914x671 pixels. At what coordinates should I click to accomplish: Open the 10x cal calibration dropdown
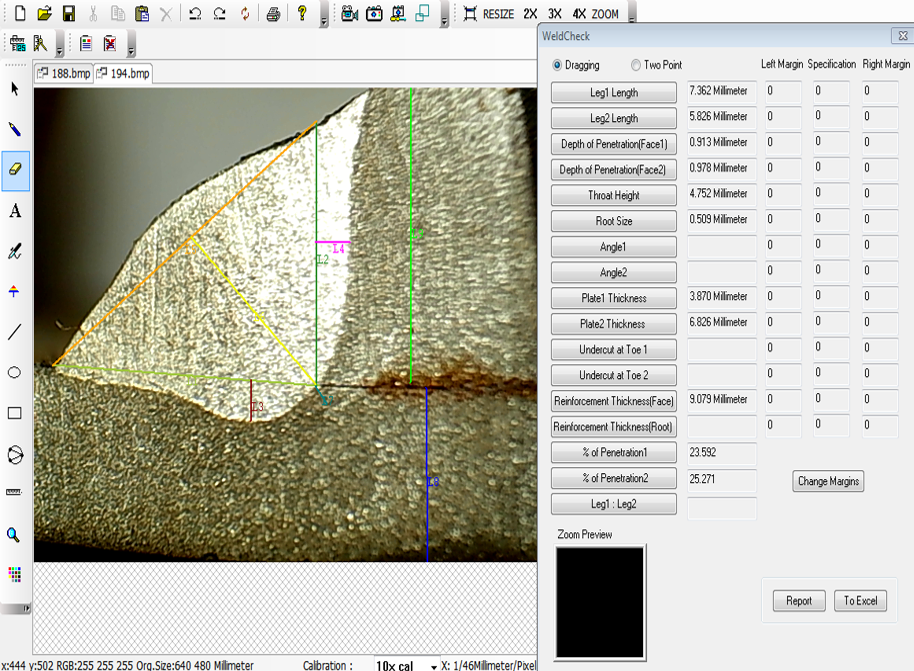coord(434,665)
